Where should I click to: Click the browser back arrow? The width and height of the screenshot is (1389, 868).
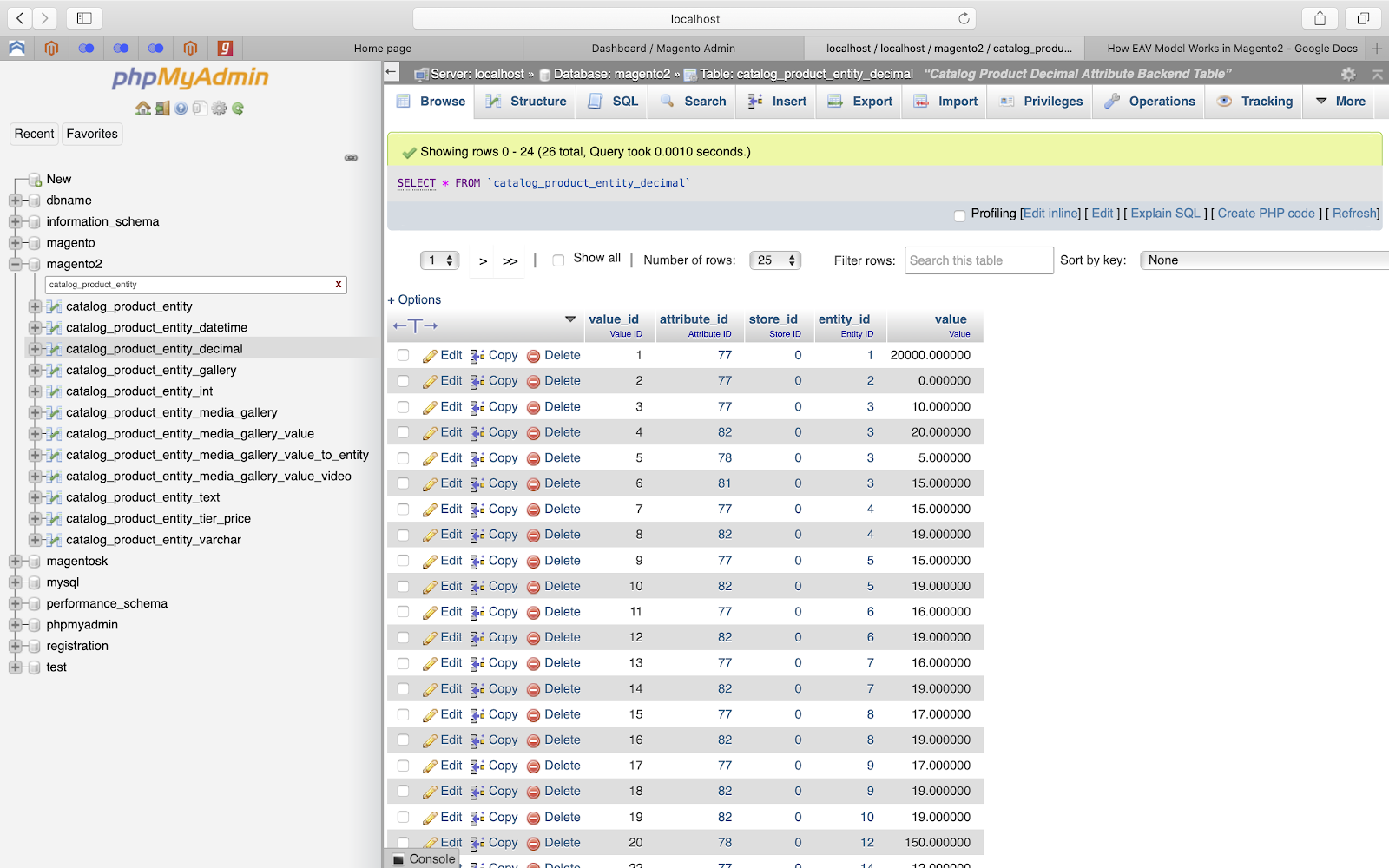click(19, 17)
